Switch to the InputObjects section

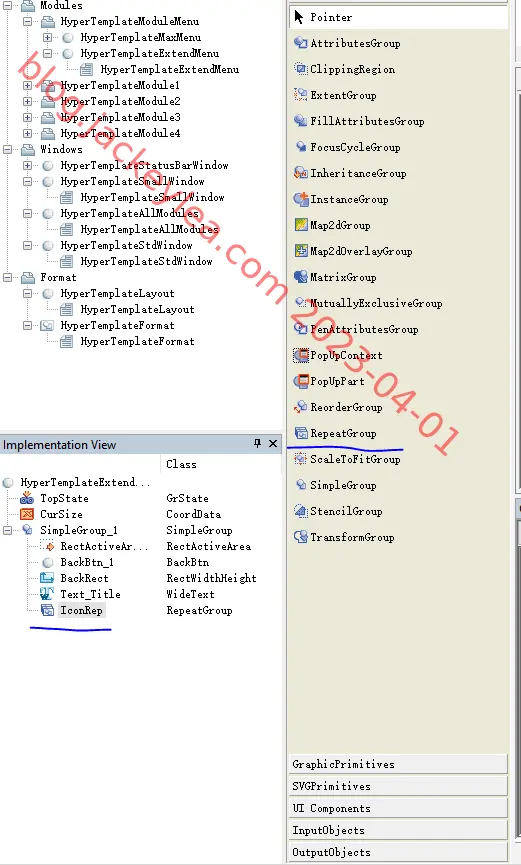point(397,830)
